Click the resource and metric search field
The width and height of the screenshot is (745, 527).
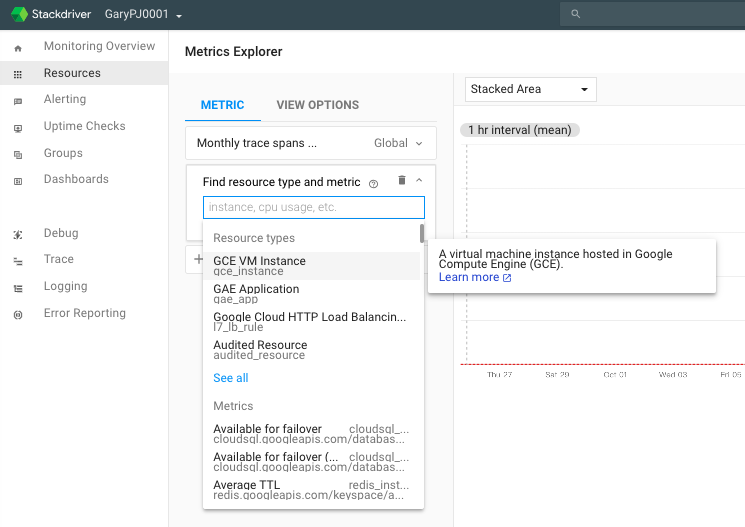313,207
